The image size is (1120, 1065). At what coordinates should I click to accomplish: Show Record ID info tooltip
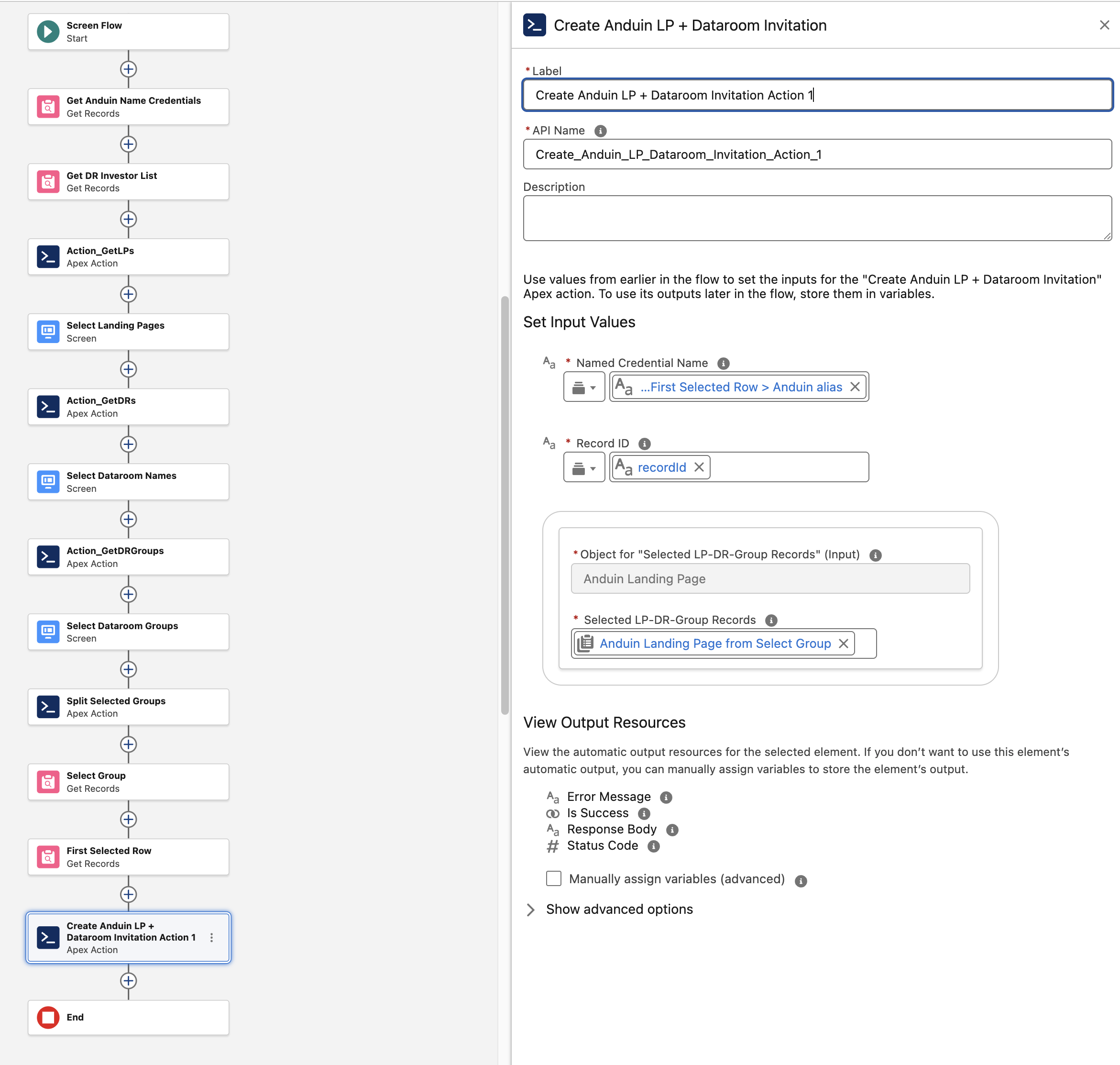(645, 444)
